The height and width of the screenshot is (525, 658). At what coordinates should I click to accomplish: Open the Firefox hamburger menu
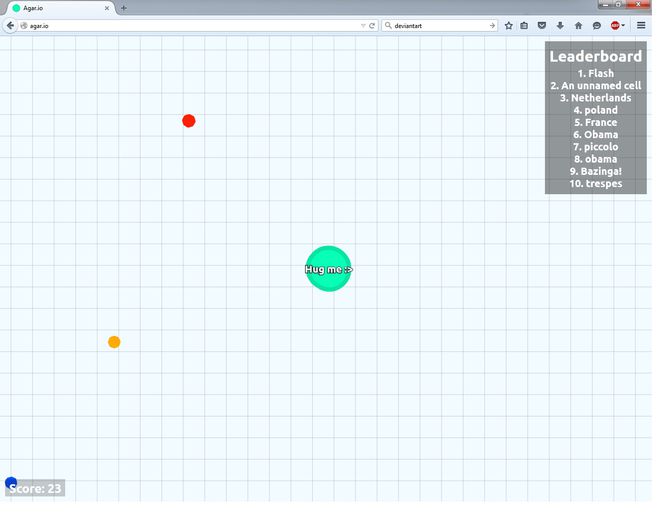pyautogui.click(x=641, y=25)
